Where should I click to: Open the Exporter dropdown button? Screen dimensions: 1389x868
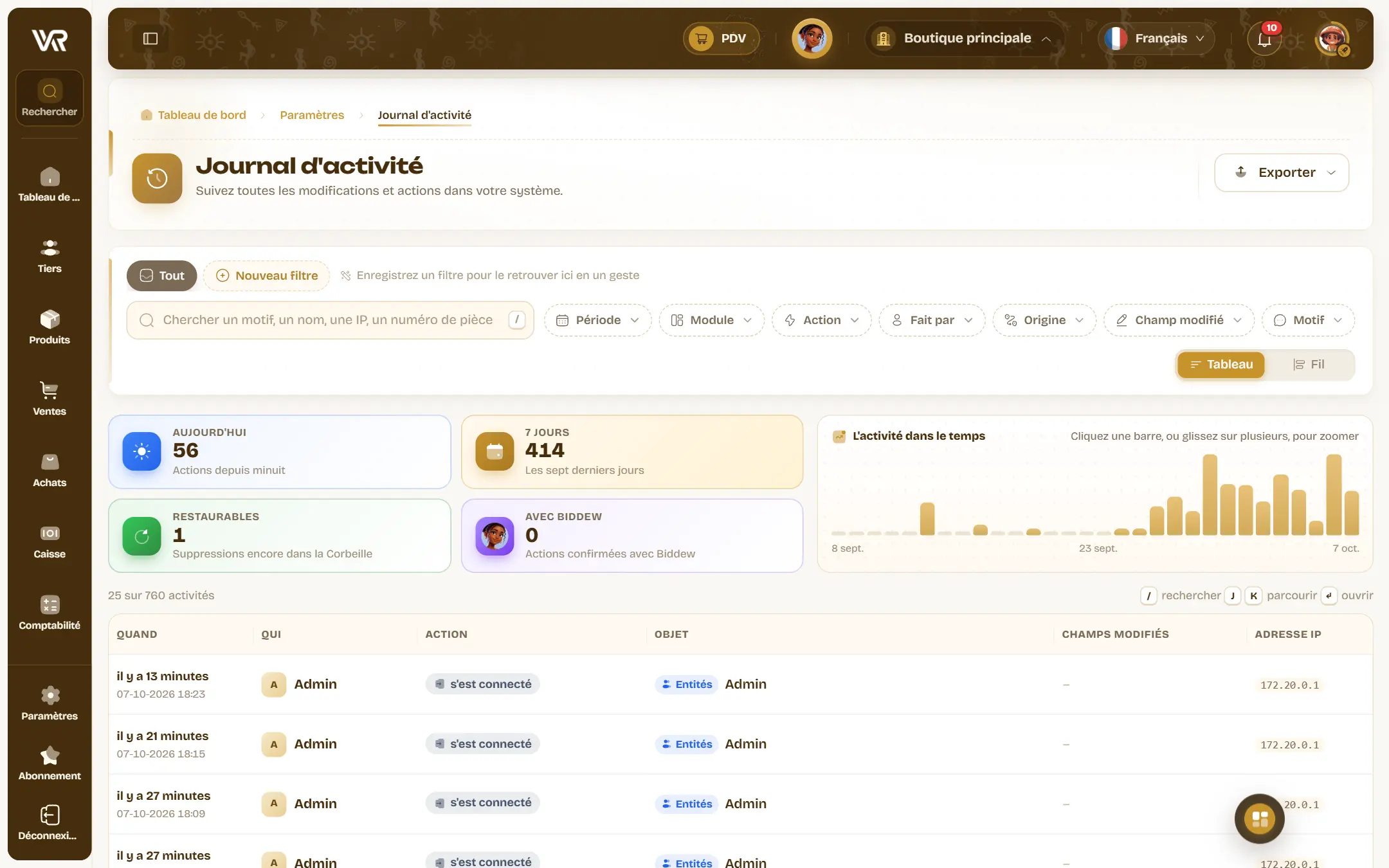(1281, 172)
